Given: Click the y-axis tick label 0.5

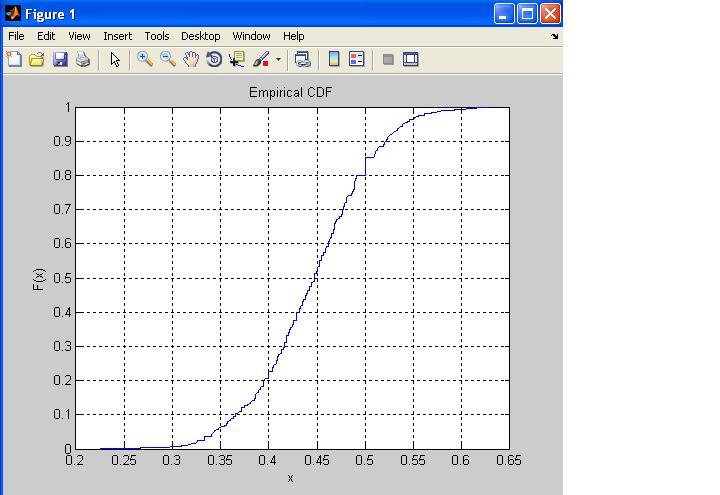Looking at the screenshot, I should coord(62,278).
